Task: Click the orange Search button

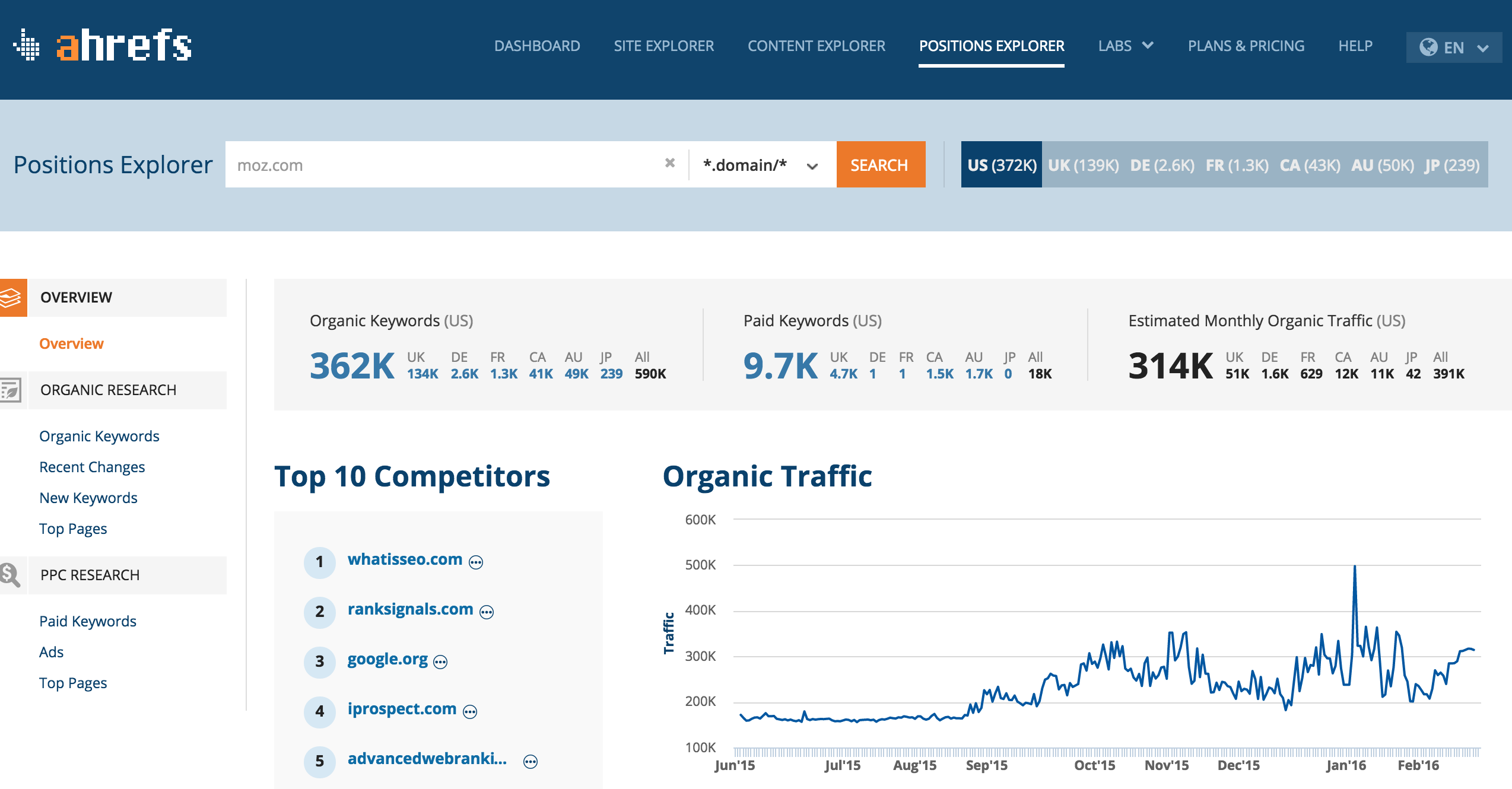Action: [881, 164]
